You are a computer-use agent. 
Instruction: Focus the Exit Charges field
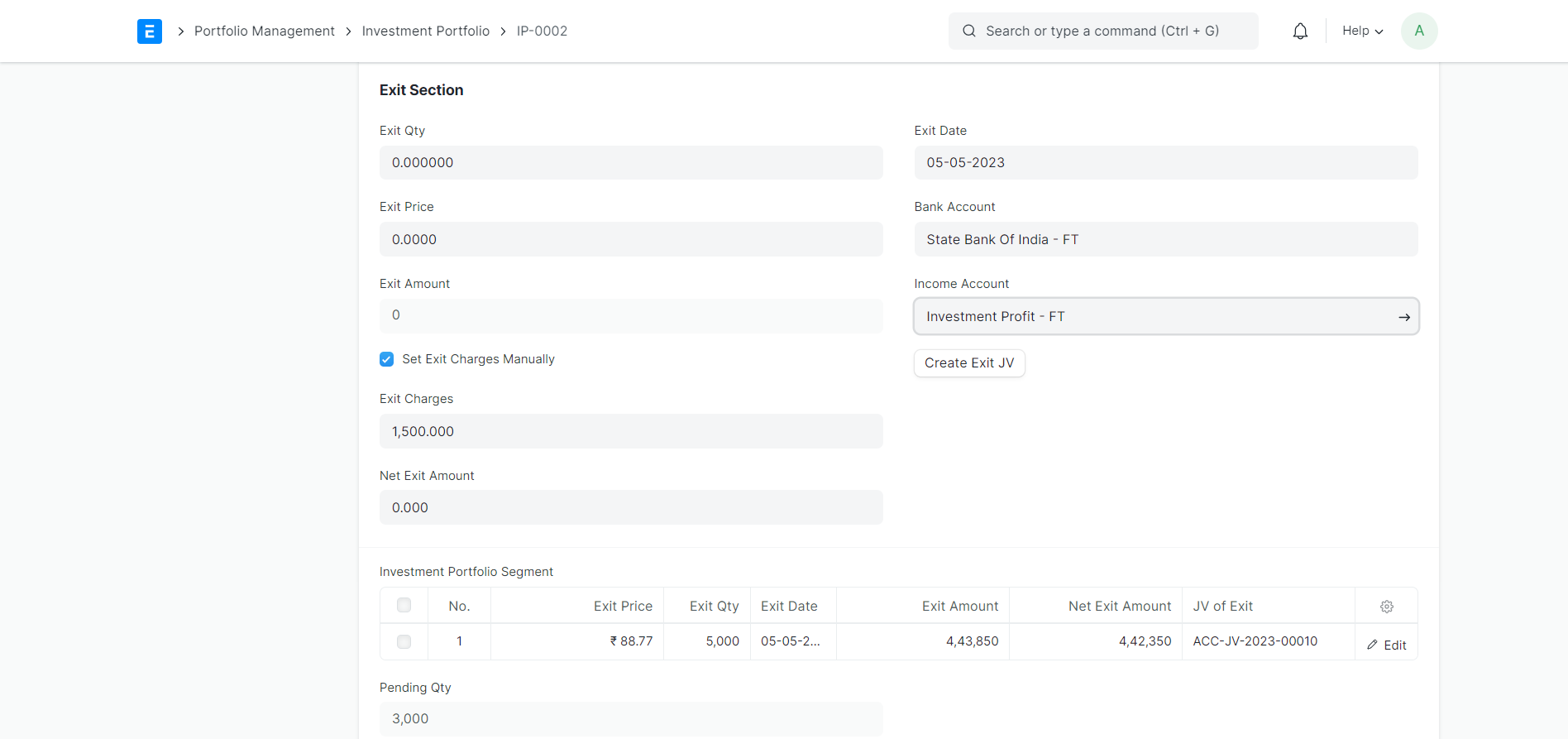(630, 431)
